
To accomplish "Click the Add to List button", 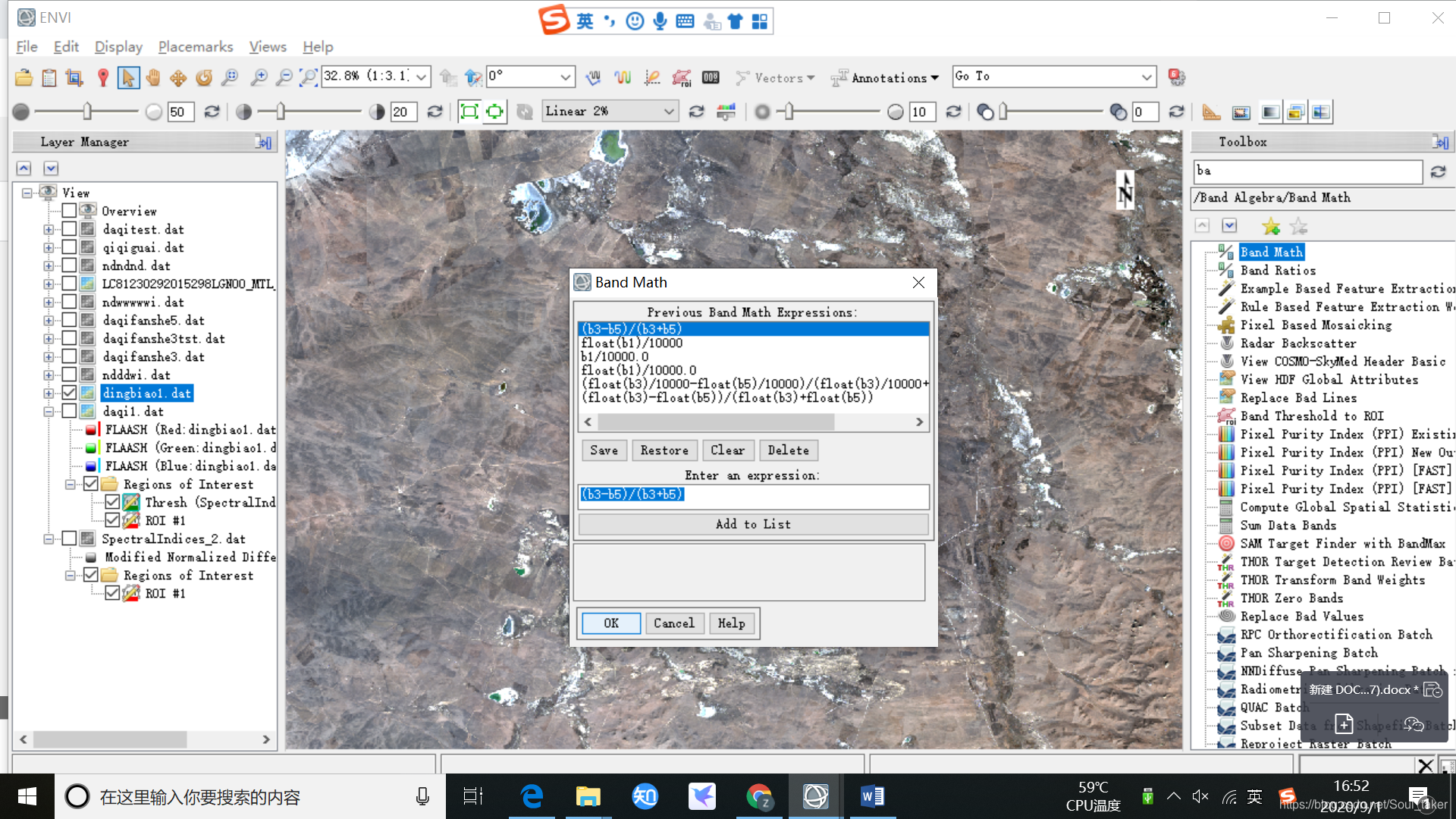I will click(752, 524).
